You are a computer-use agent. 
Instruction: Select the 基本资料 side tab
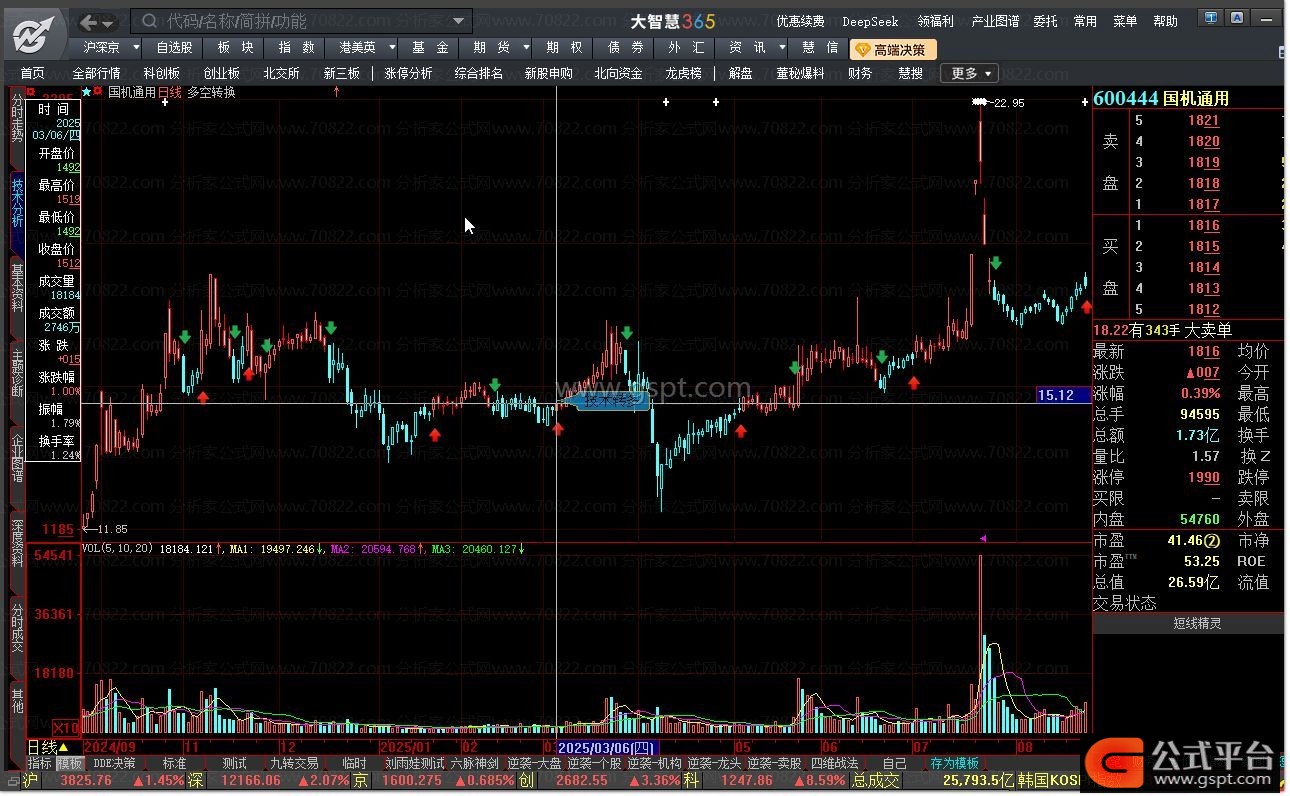pos(17,288)
